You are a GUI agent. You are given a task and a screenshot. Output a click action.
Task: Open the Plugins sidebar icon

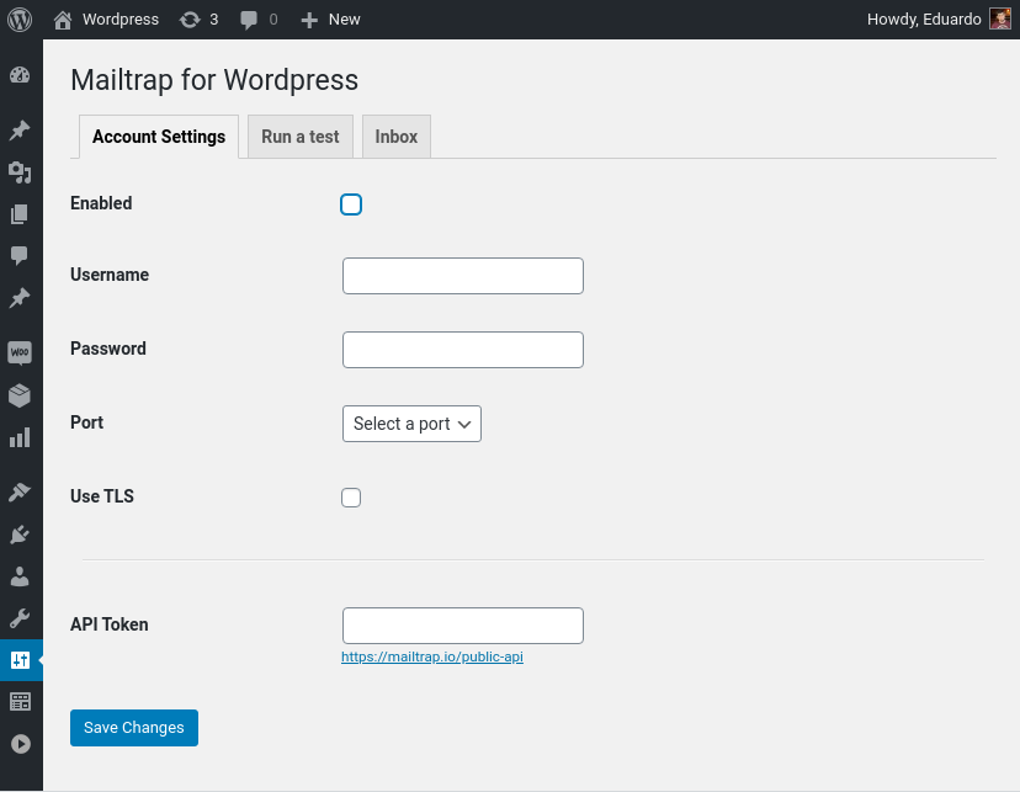coord(20,535)
